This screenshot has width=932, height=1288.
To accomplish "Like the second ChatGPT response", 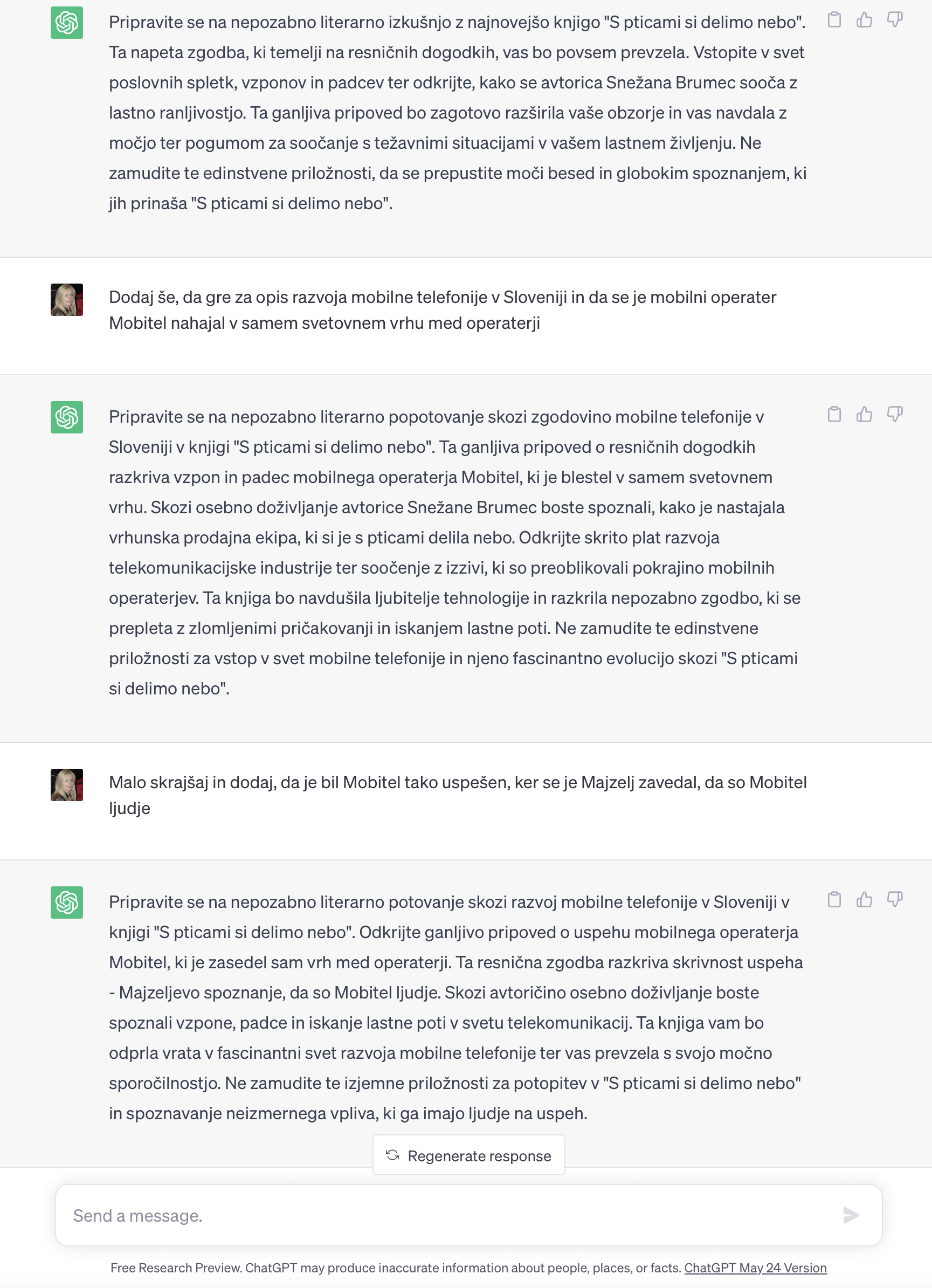I will pyautogui.click(x=865, y=415).
